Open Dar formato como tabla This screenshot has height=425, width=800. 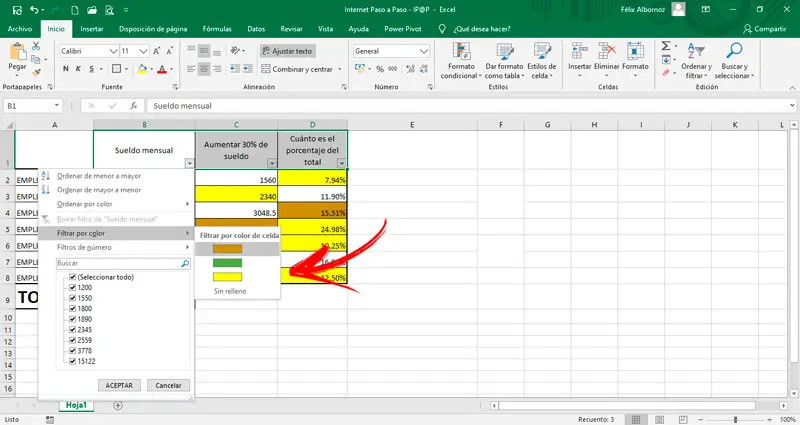[504, 61]
